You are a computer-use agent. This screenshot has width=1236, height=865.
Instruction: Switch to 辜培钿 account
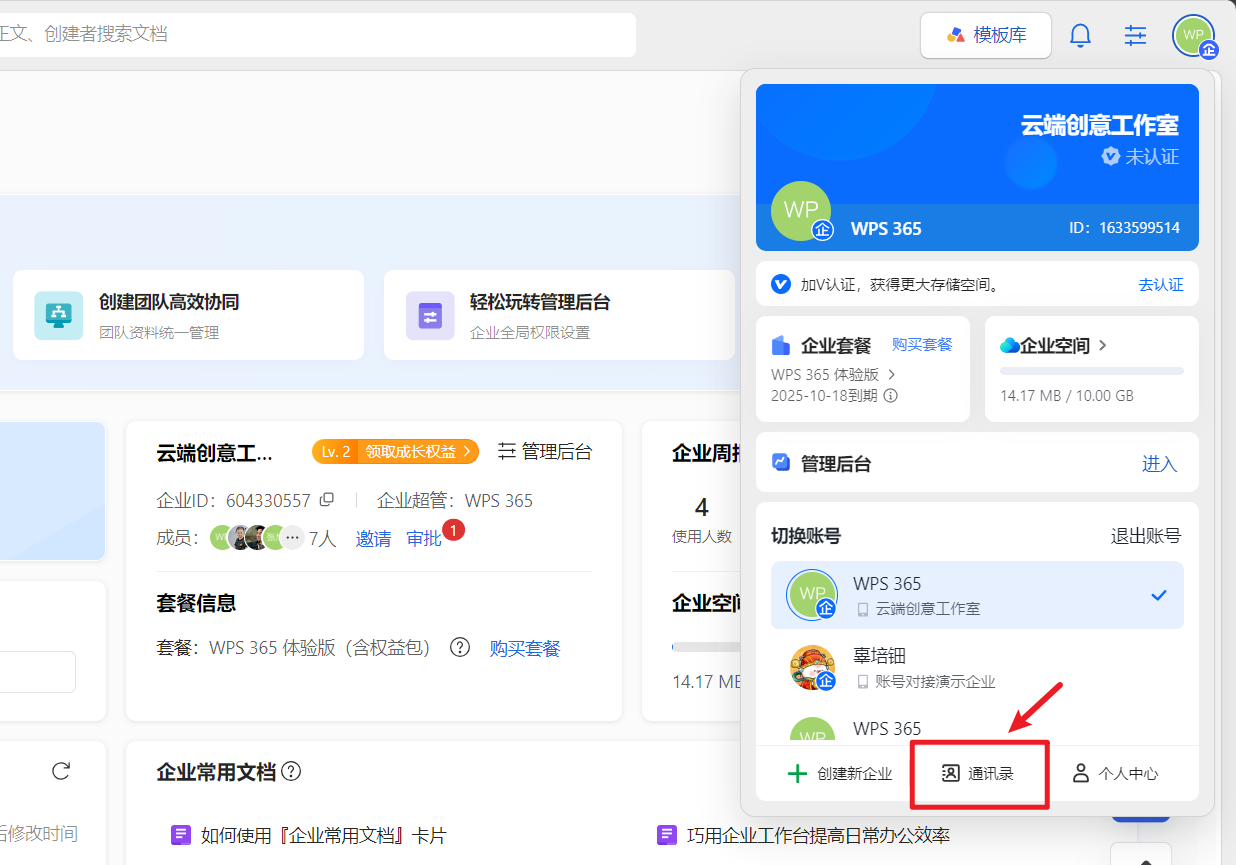click(x=977, y=668)
